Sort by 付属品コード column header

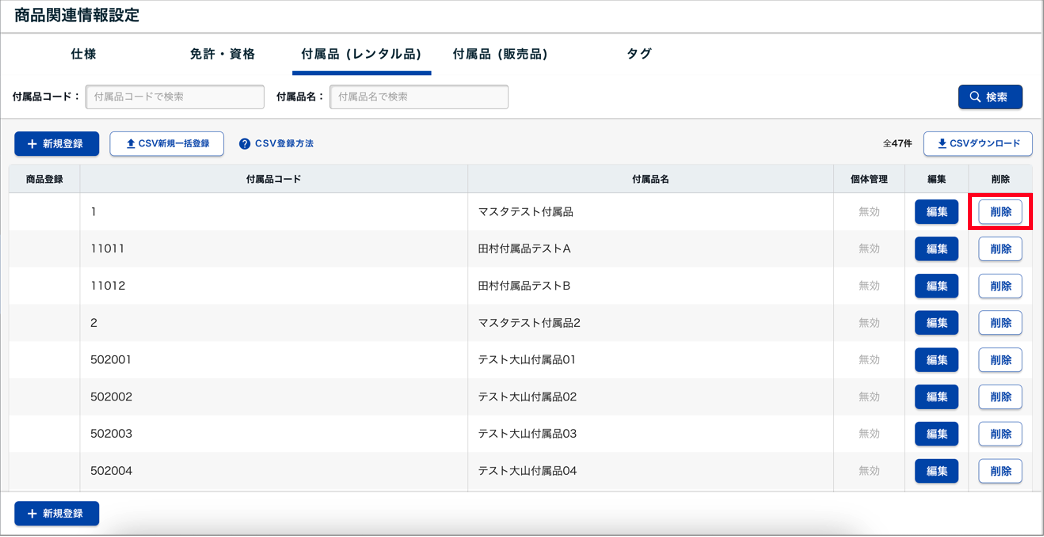(273, 179)
